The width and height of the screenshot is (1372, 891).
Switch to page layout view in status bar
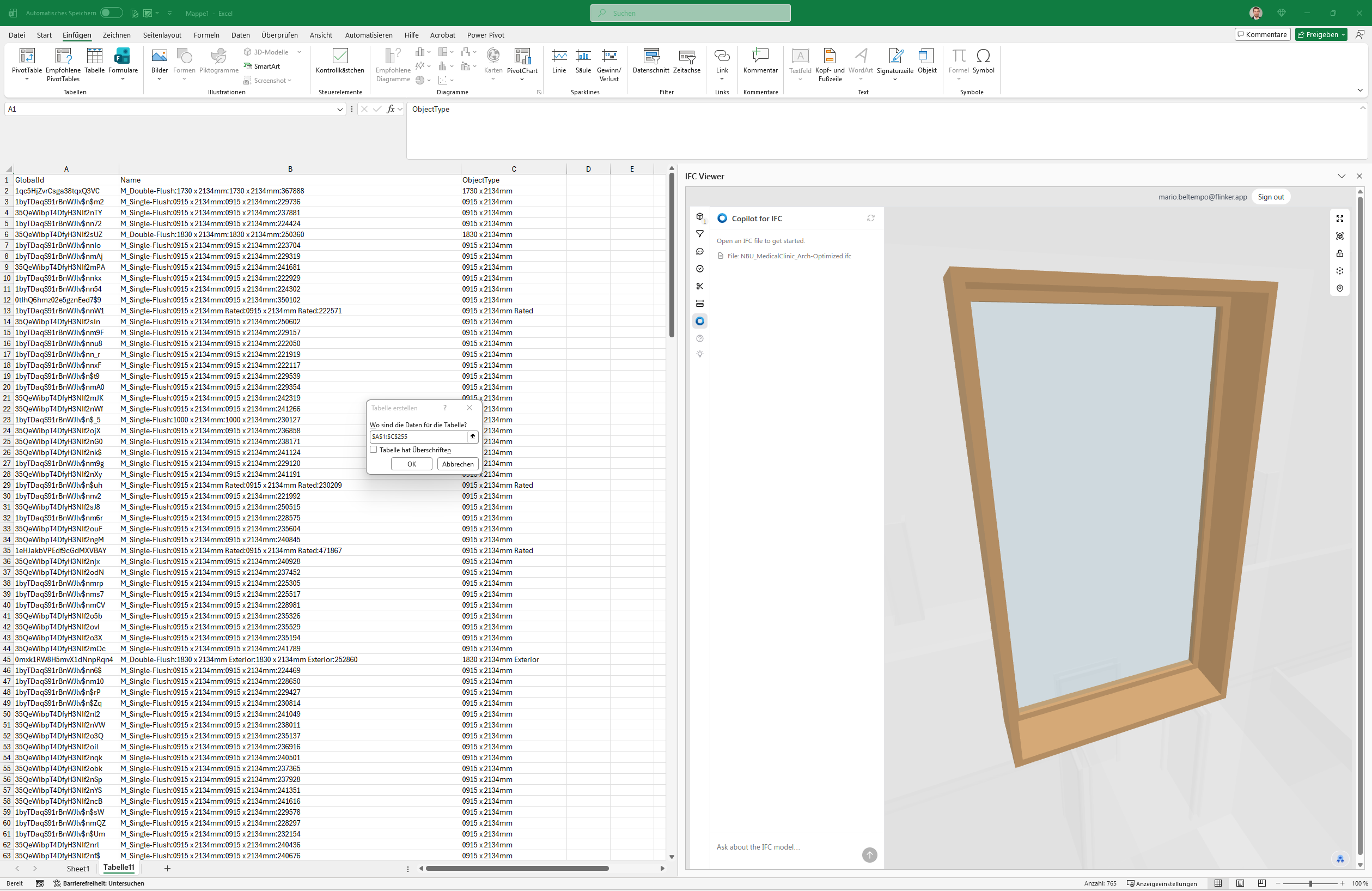coord(1240,883)
